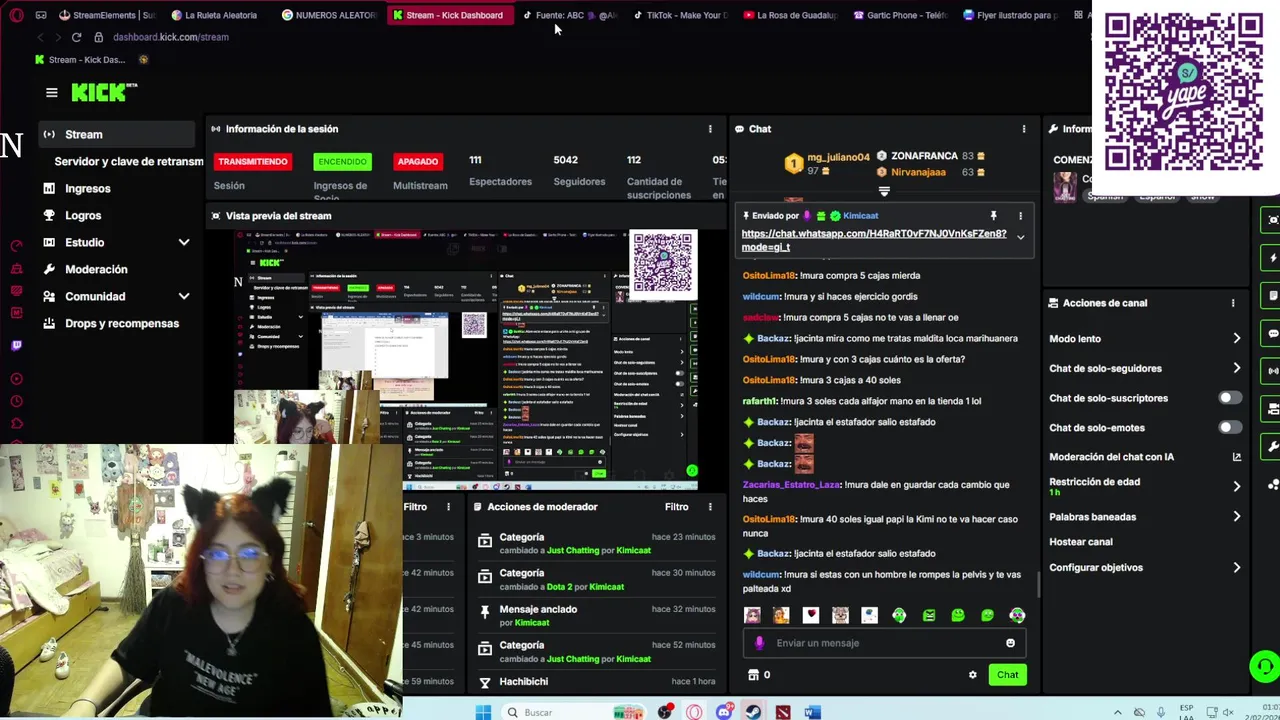Click username Zacarias_Estafro_Laza in chat

coord(791,485)
